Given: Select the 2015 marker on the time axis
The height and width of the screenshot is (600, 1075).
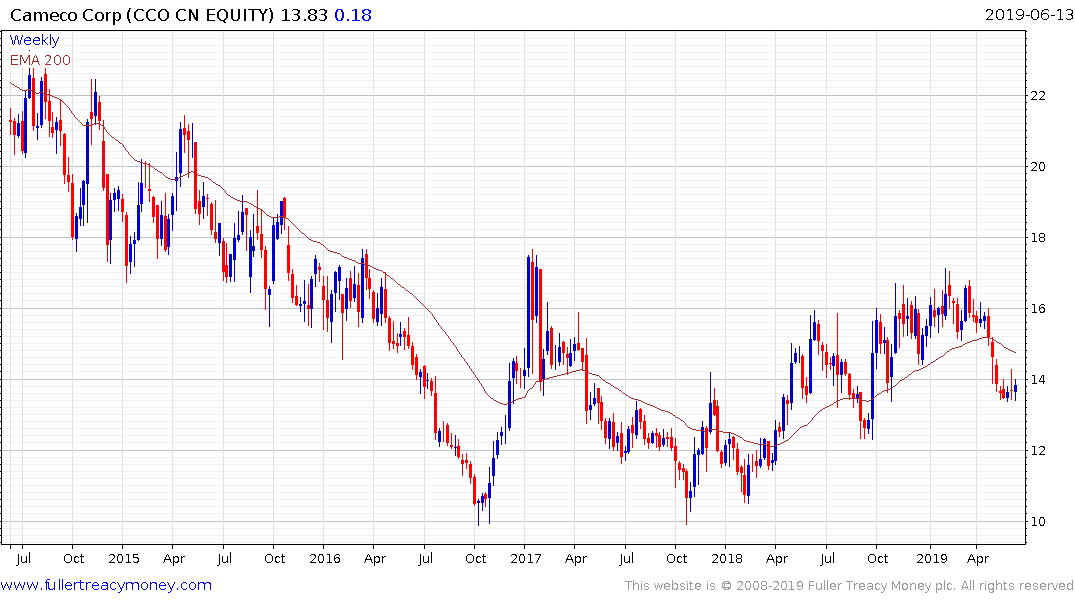Looking at the screenshot, I should [123, 558].
